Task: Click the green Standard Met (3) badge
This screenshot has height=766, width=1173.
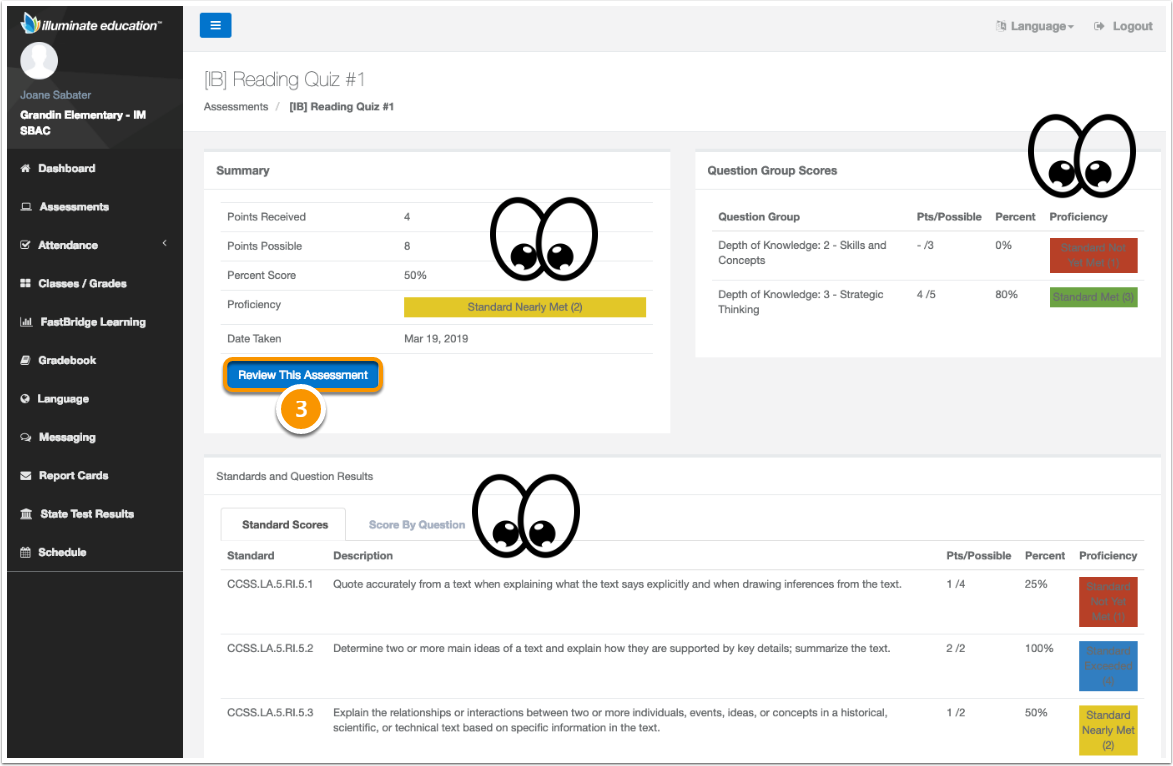Action: pos(1093,297)
